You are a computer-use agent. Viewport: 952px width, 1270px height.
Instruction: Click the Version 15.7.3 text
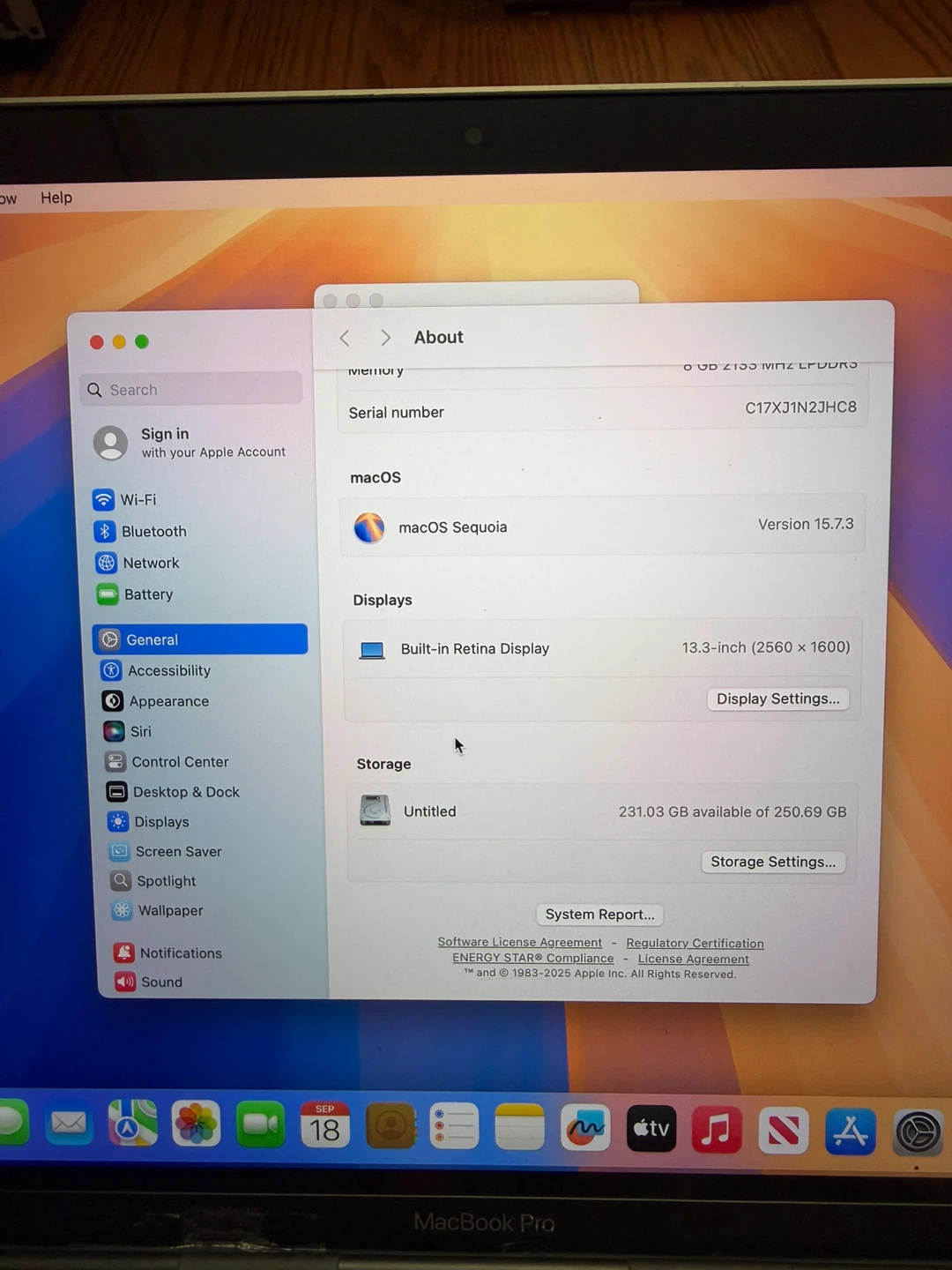[x=806, y=524]
